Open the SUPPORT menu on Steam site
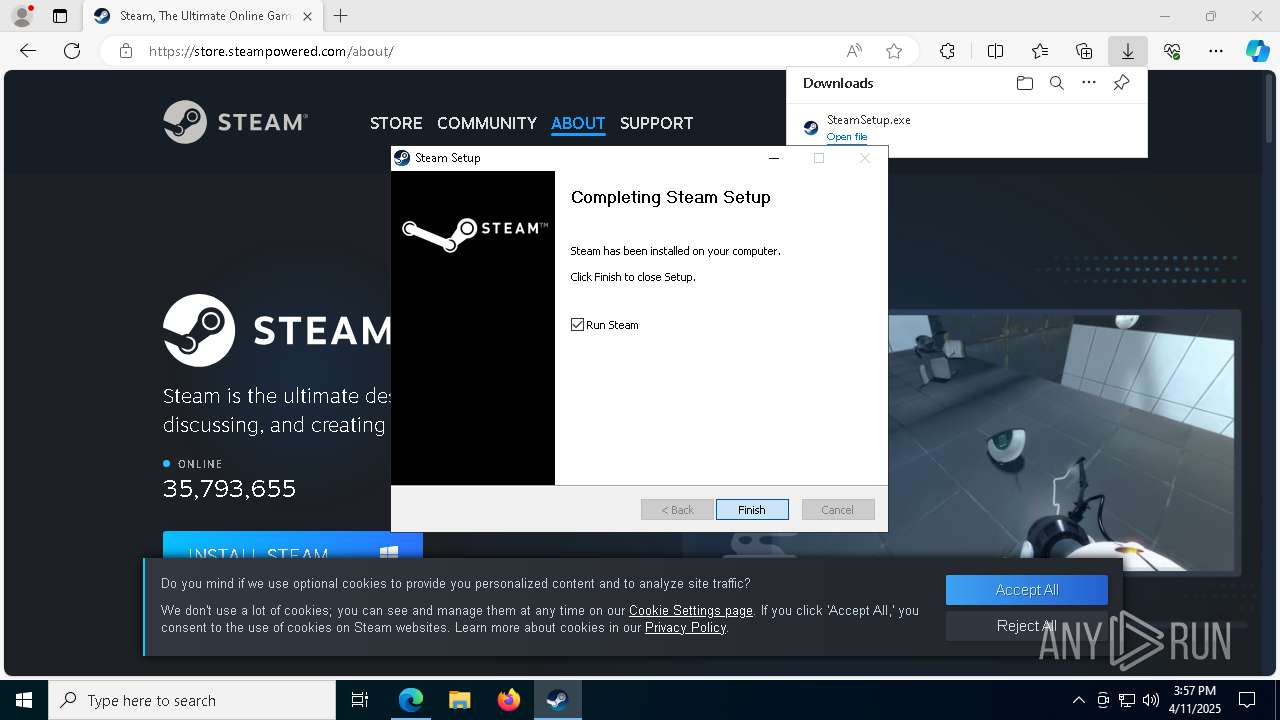This screenshot has width=1280, height=720. (x=656, y=123)
